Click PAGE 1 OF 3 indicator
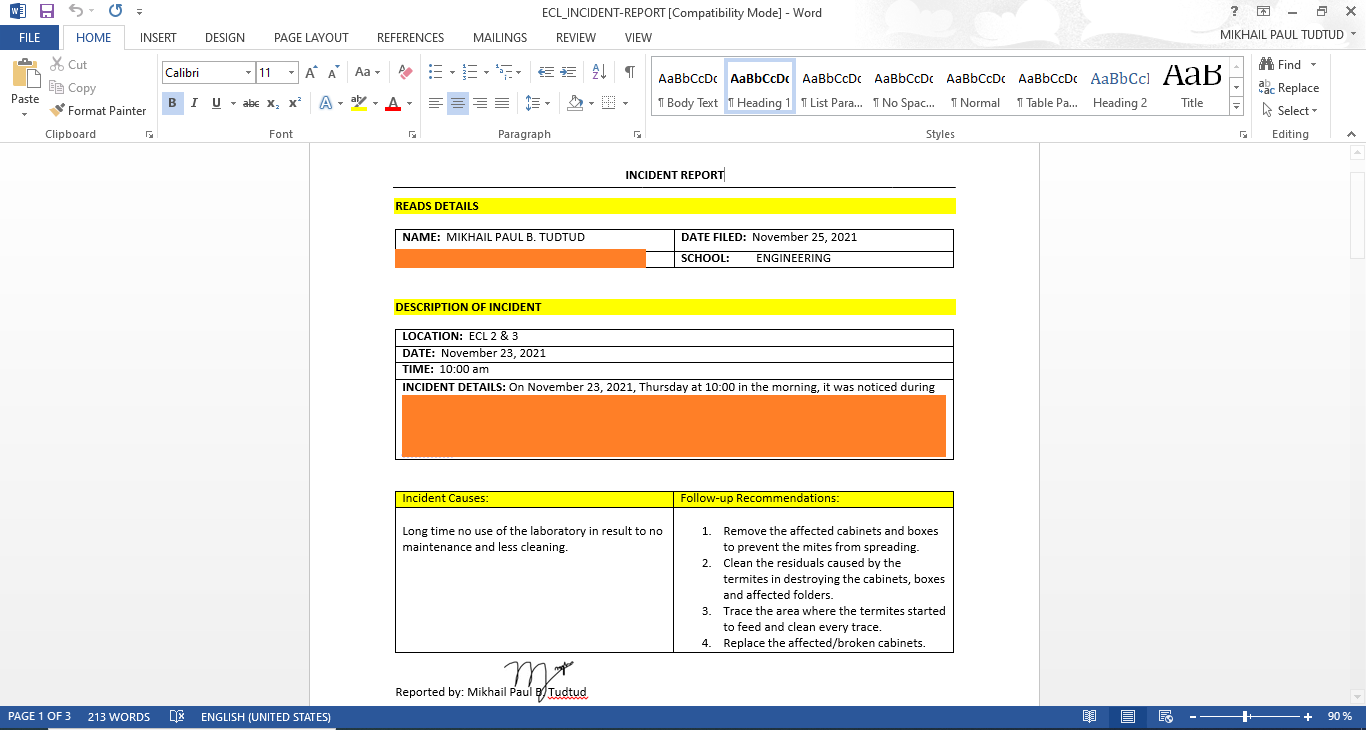 point(39,717)
